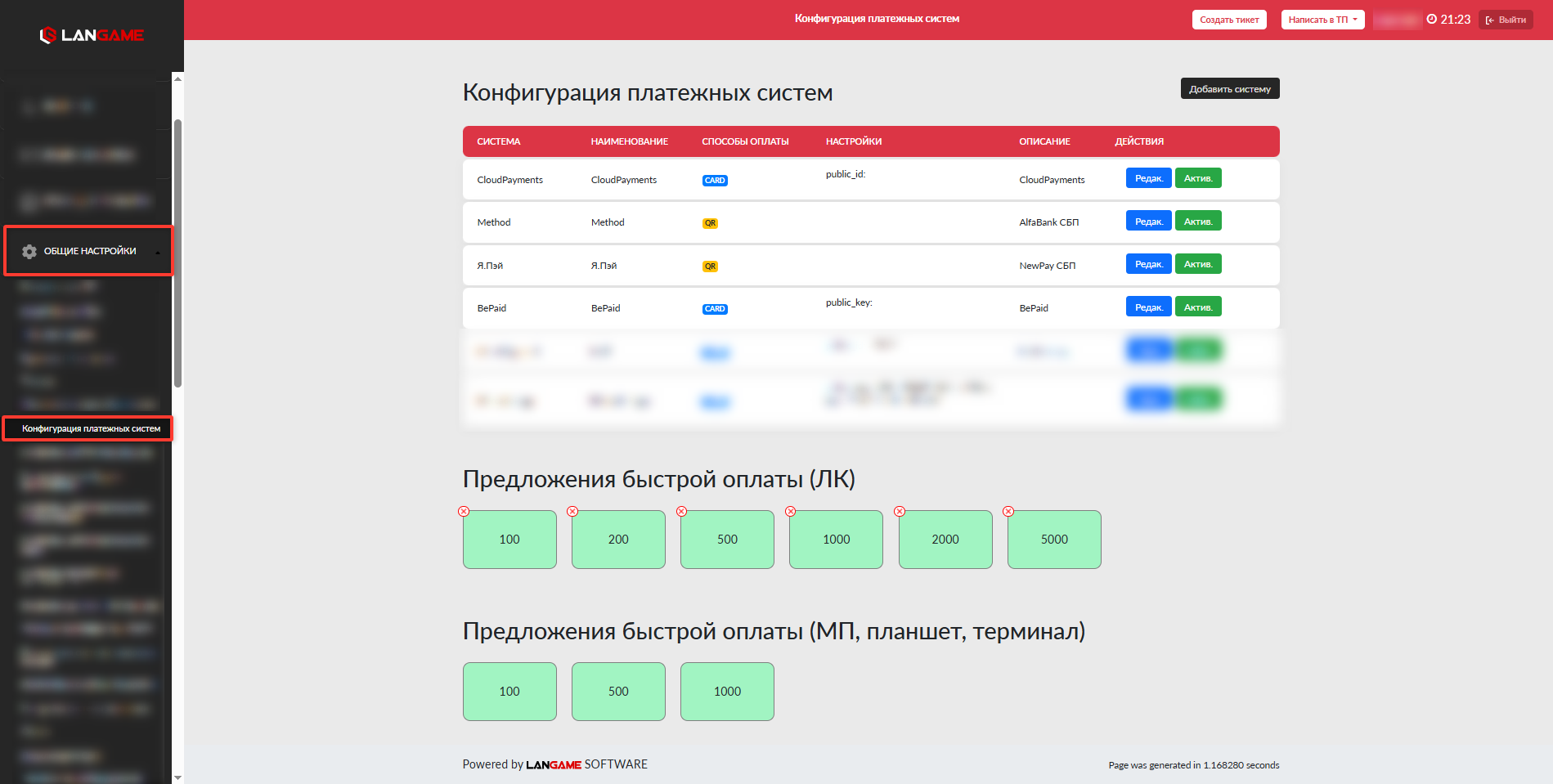Click the Предложения быстрой оплаты (МП, планшет, терминал) heading

[x=774, y=630]
